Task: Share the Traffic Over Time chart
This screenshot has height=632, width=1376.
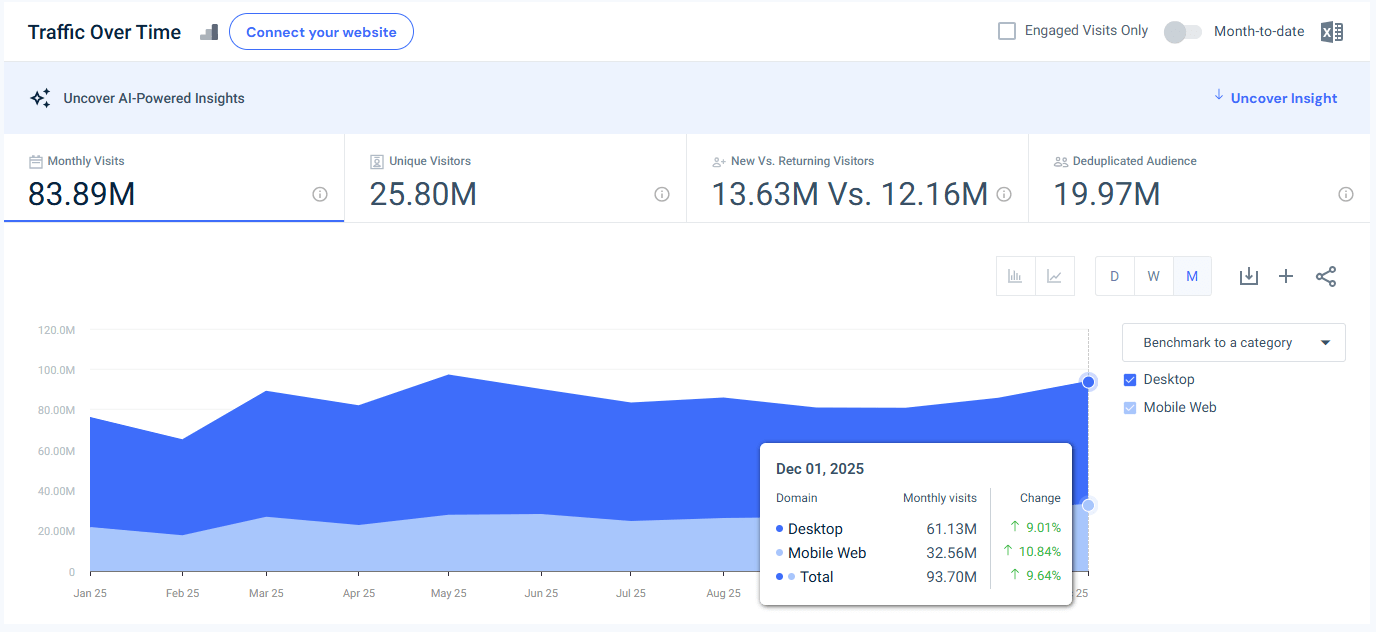Action: point(1326,276)
